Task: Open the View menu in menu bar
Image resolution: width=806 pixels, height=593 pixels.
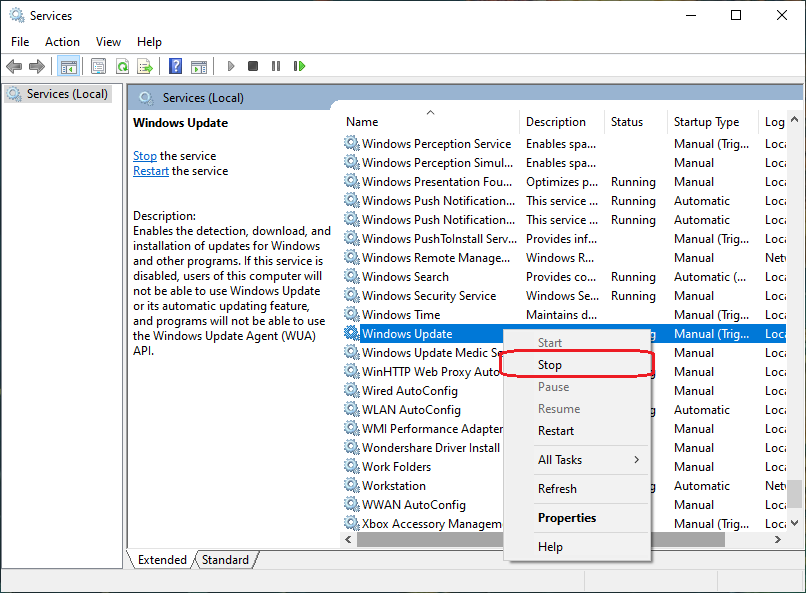Action: point(108,42)
